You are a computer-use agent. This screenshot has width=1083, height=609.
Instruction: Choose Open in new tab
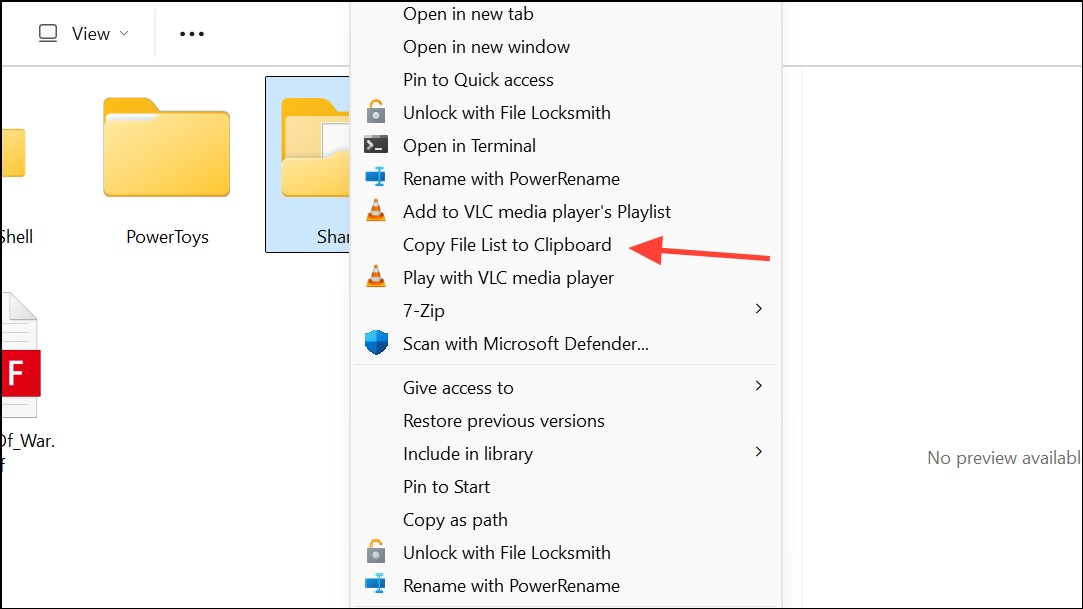coord(468,14)
